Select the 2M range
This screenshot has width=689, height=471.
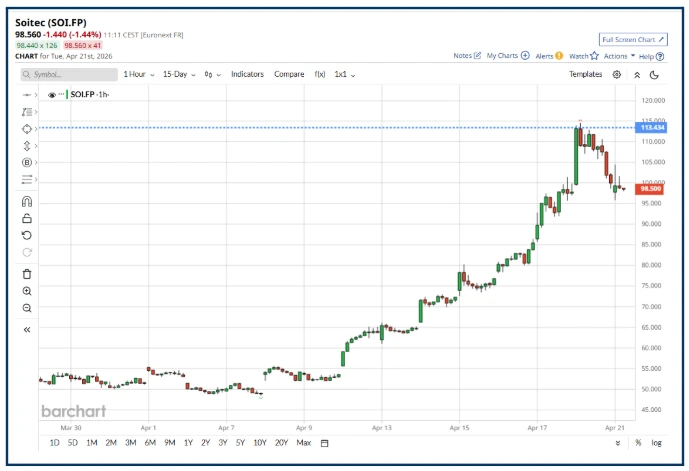point(111,443)
